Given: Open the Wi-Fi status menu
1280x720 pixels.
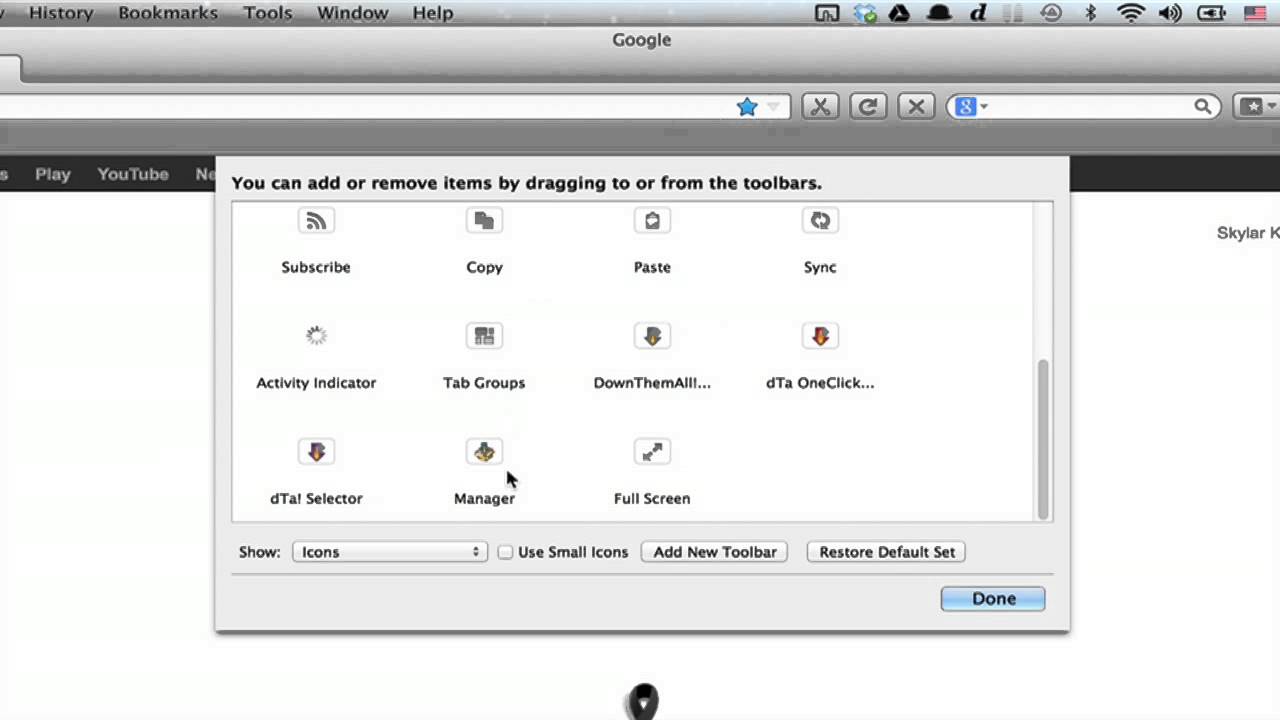Looking at the screenshot, I should click(1131, 13).
